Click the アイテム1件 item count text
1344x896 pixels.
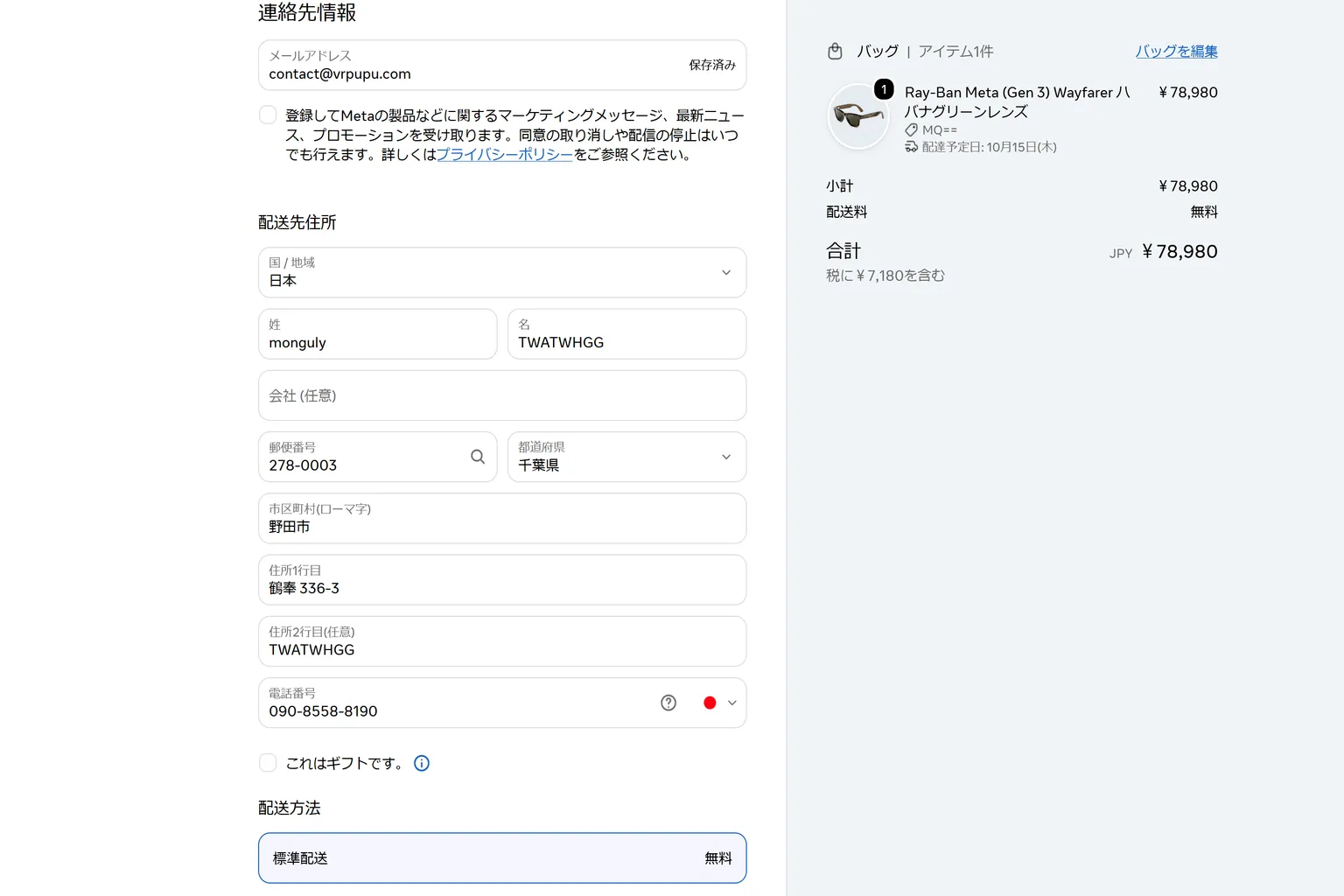tap(956, 52)
